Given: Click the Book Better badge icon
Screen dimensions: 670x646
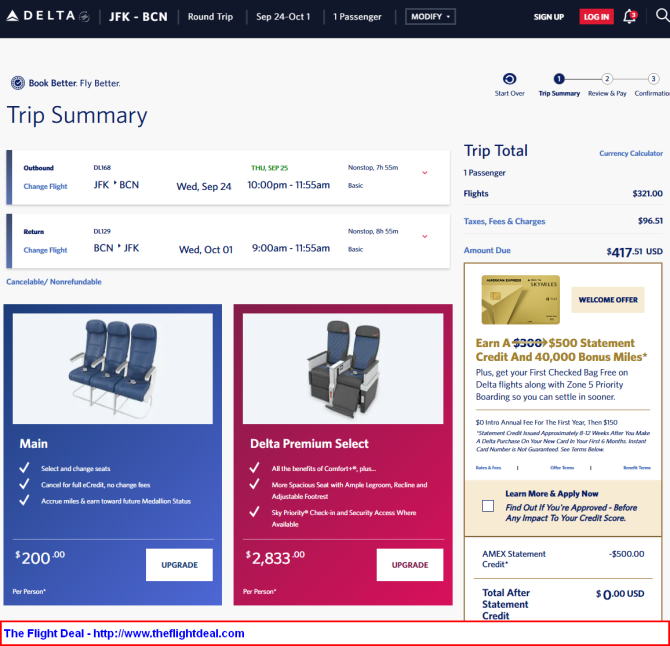Looking at the screenshot, I should (18, 82).
